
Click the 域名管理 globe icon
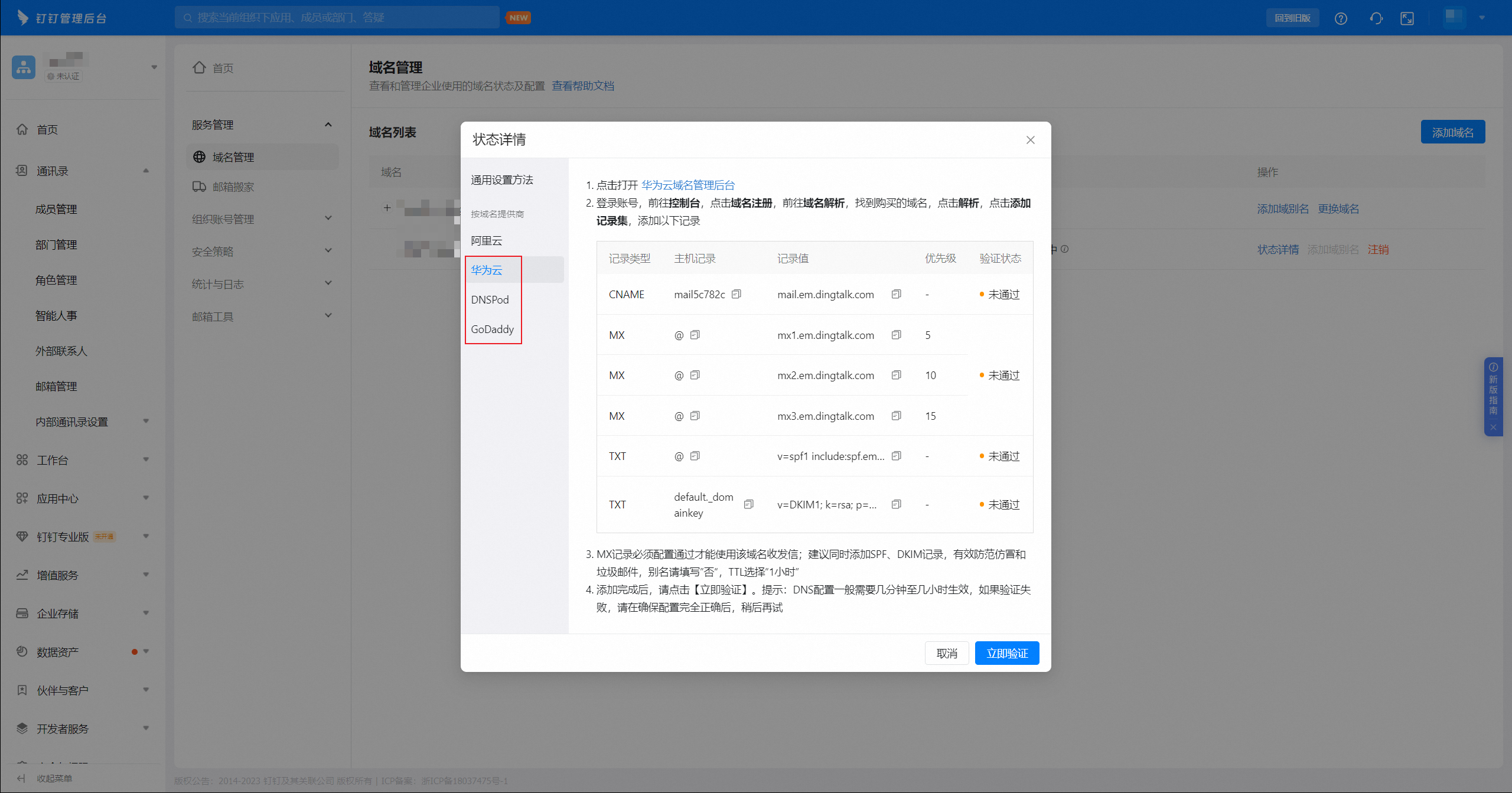point(199,156)
